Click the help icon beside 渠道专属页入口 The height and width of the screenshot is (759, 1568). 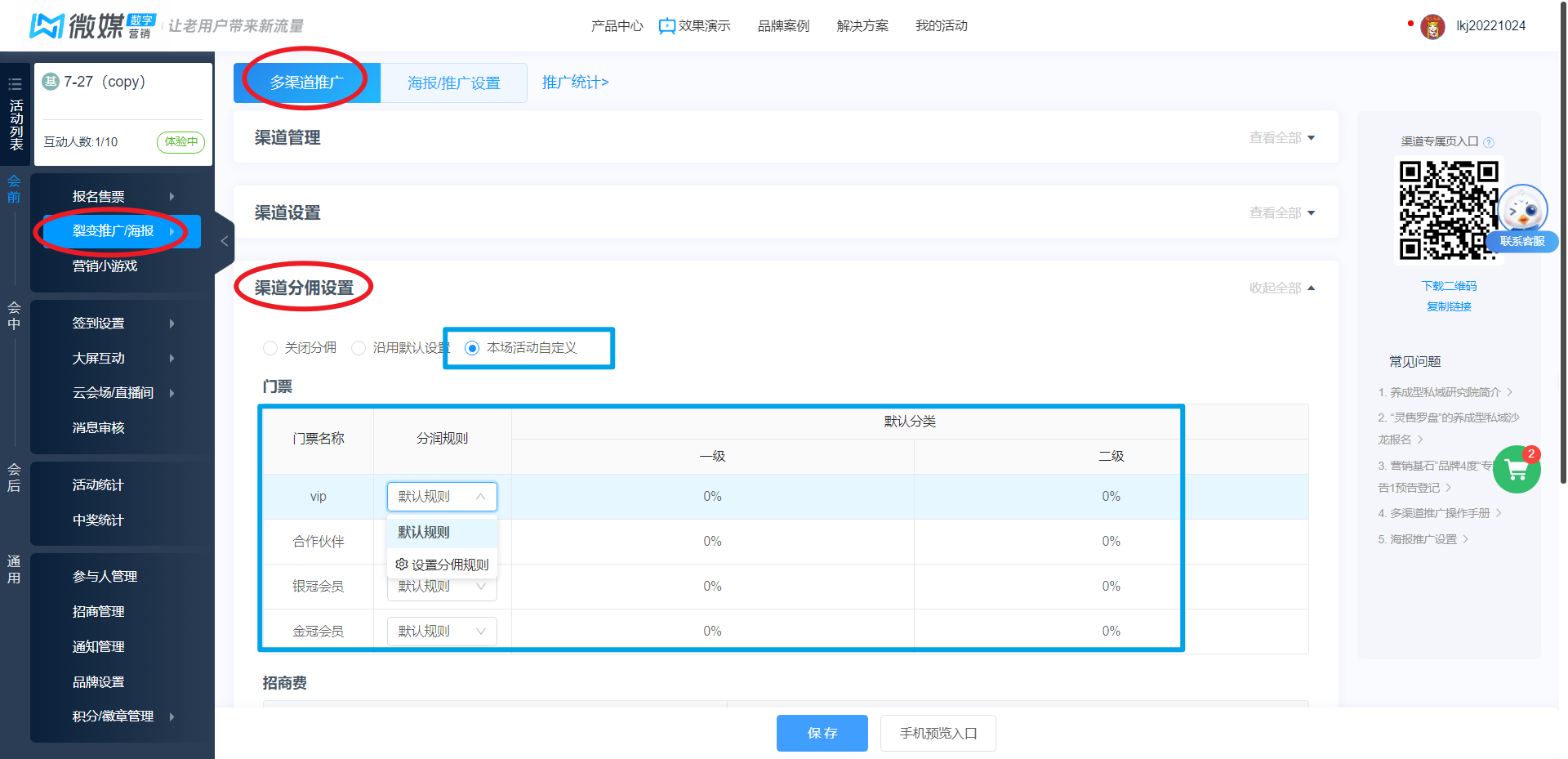coord(1489,142)
